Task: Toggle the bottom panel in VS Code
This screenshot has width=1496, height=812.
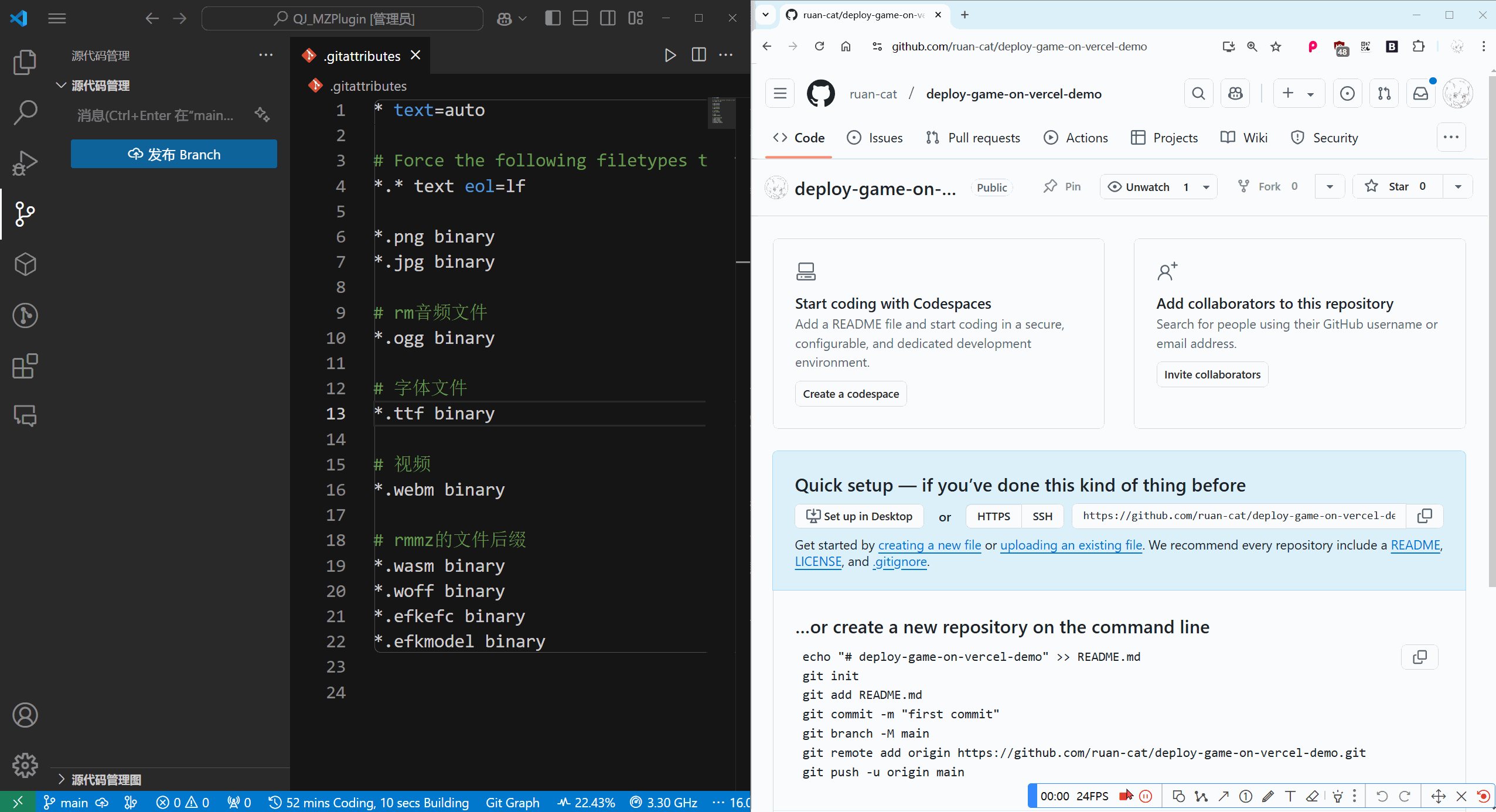Action: coord(580,18)
